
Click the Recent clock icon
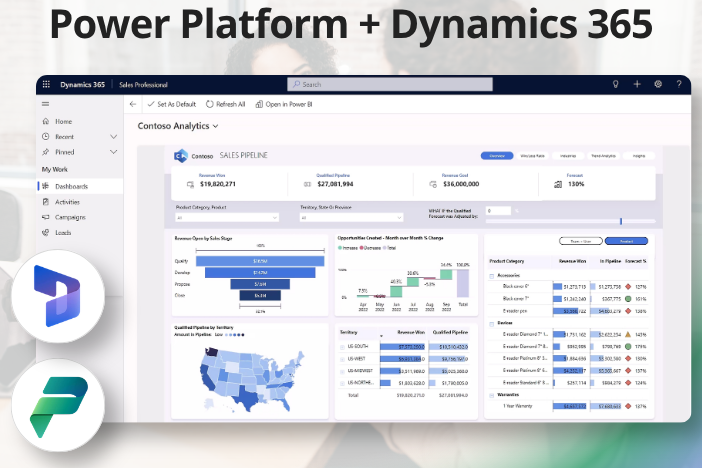click(46, 136)
